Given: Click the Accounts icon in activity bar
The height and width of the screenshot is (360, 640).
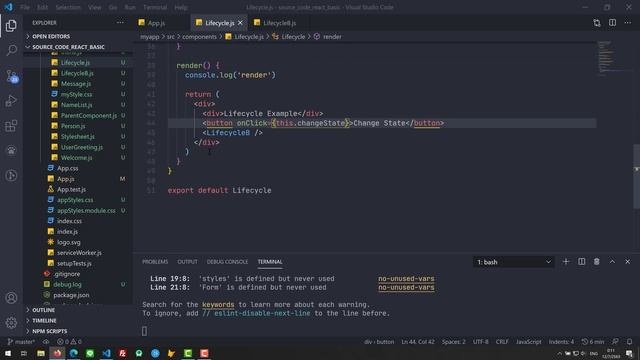Looking at the screenshot, I should tap(11, 298).
